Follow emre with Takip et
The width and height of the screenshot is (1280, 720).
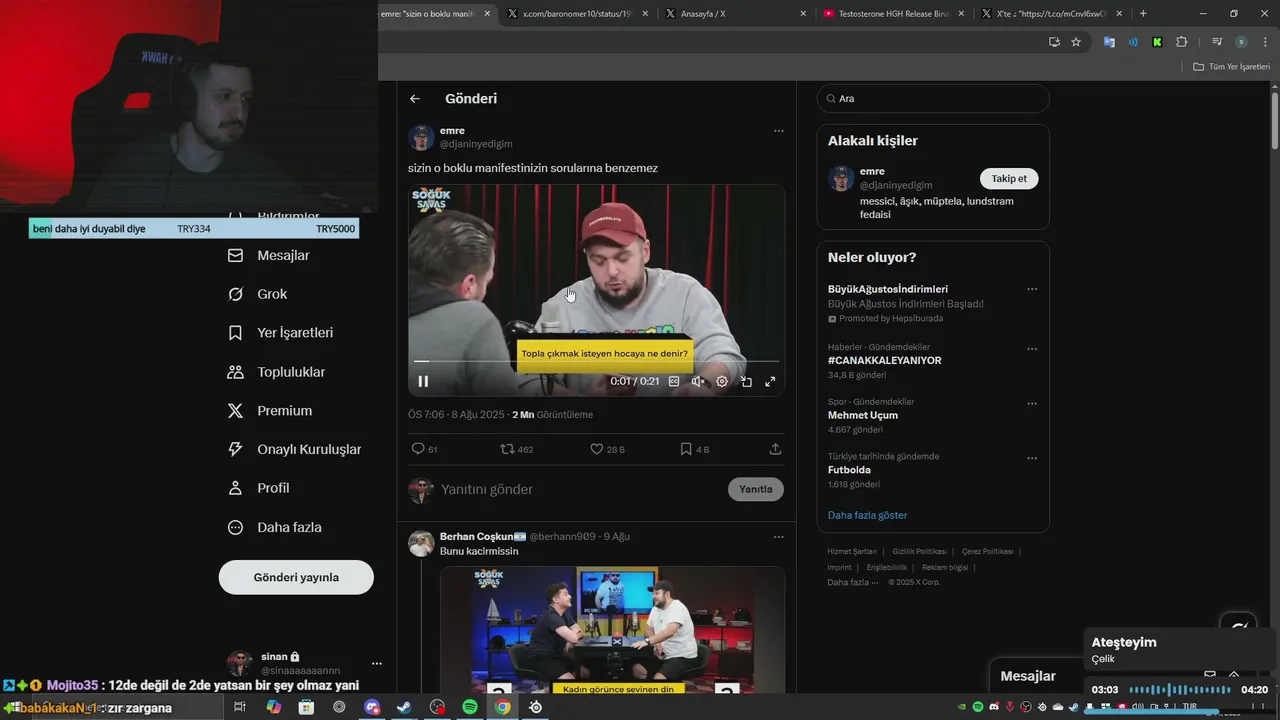pos(1009,179)
